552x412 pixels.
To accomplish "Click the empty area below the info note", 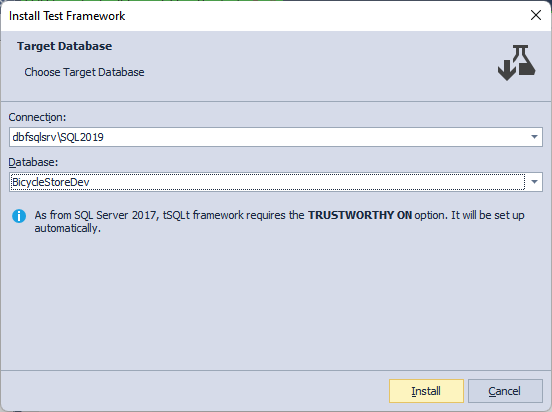I will click(x=276, y=303).
